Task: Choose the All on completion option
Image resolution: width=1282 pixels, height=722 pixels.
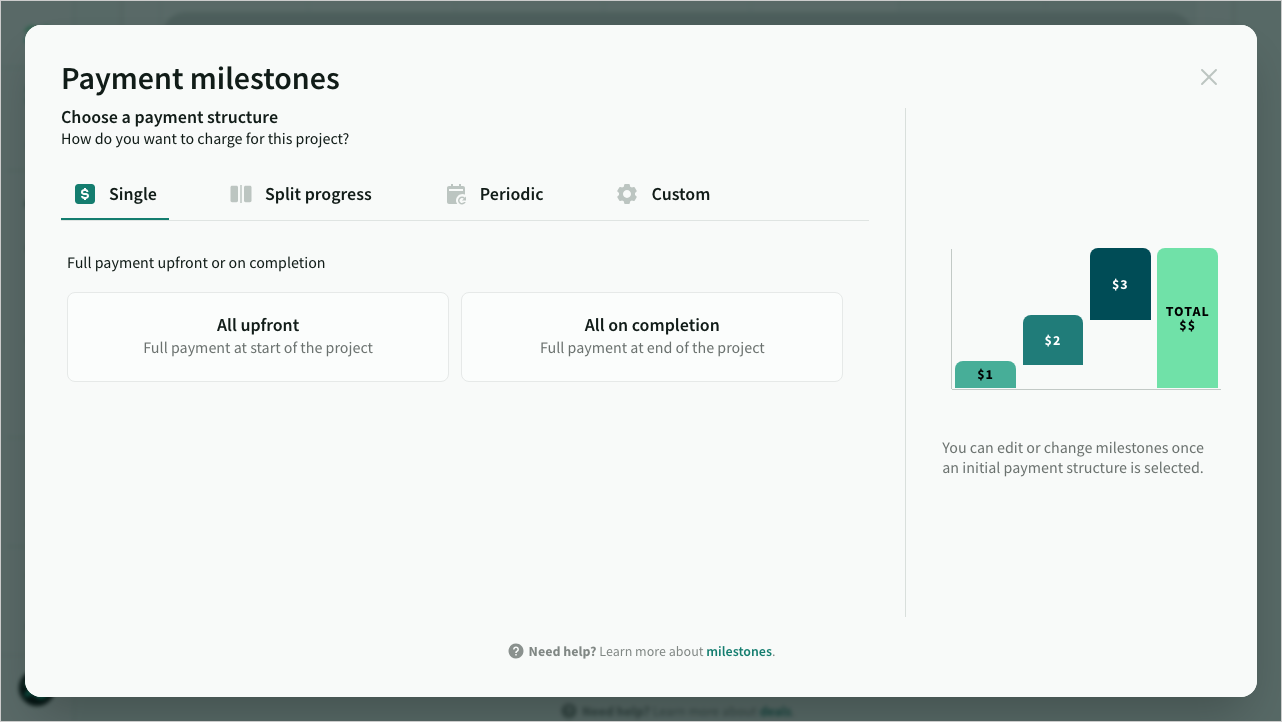Action: (651, 336)
